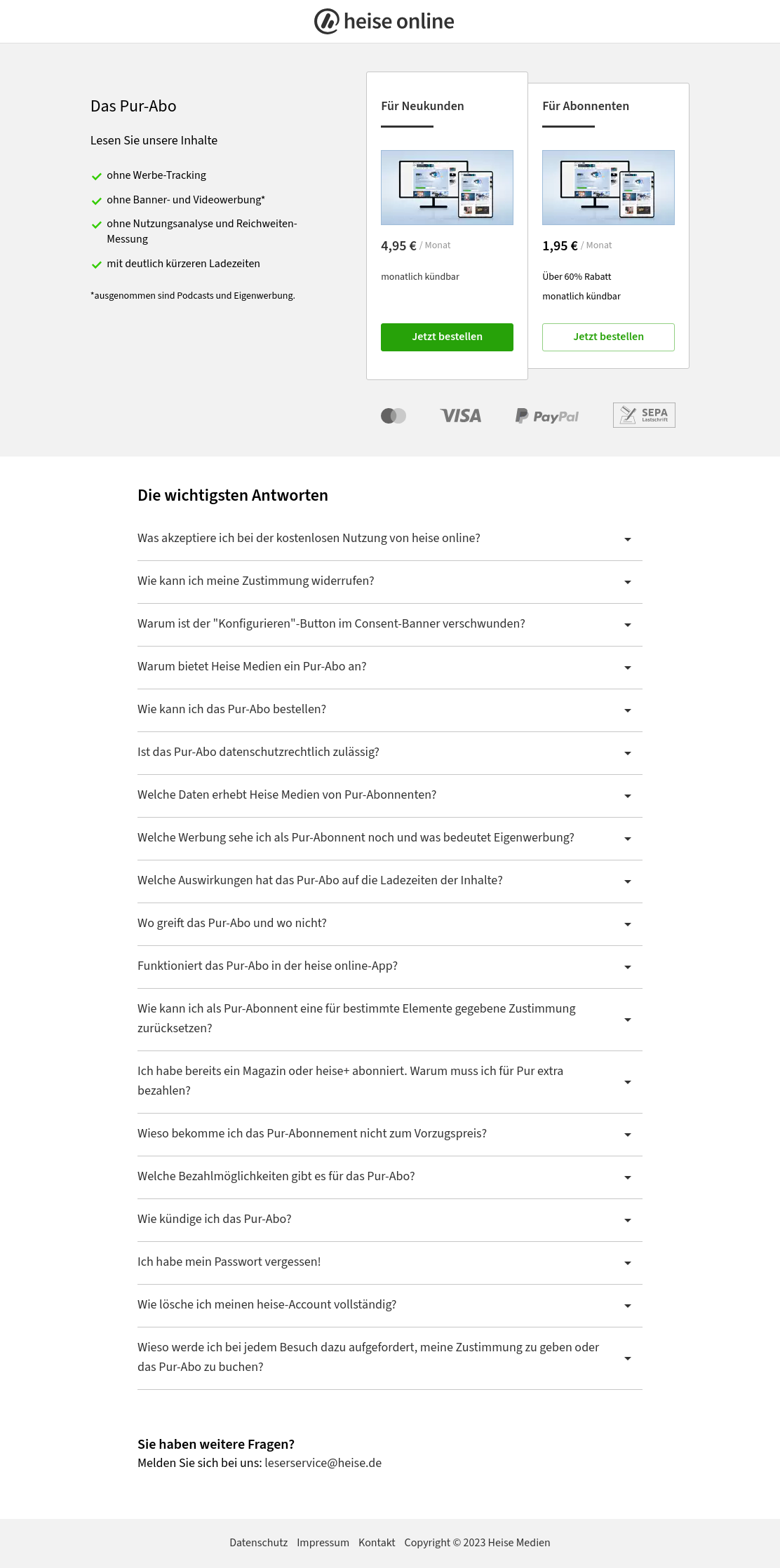Expand 'Wo greift das Pur-Abo und wo nicht?'
The height and width of the screenshot is (1568, 780).
click(x=390, y=924)
